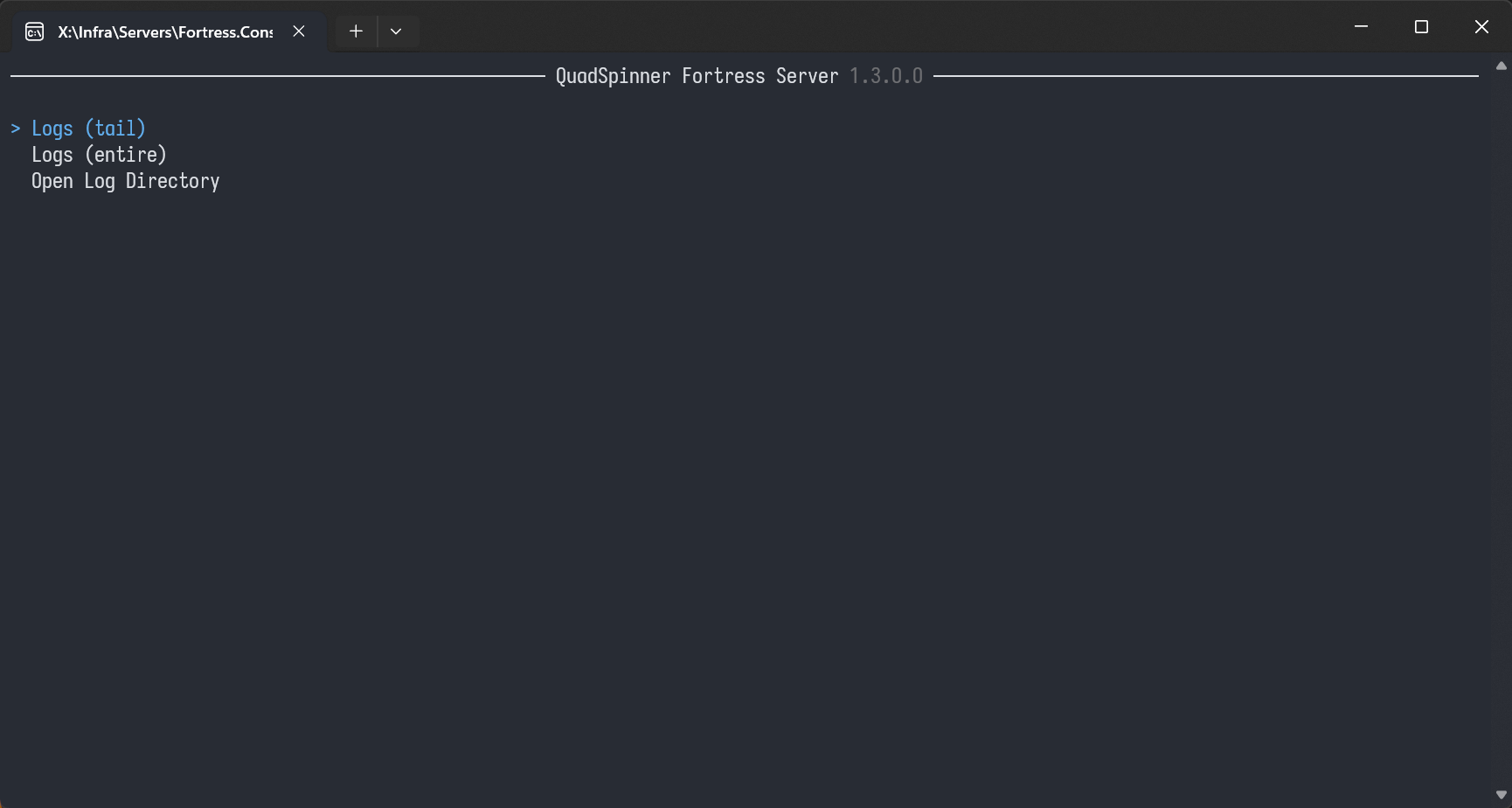Click the scrollbar up arrow
The height and width of the screenshot is (808, 1512).
pyautogui.click(x=1501, y=66)
